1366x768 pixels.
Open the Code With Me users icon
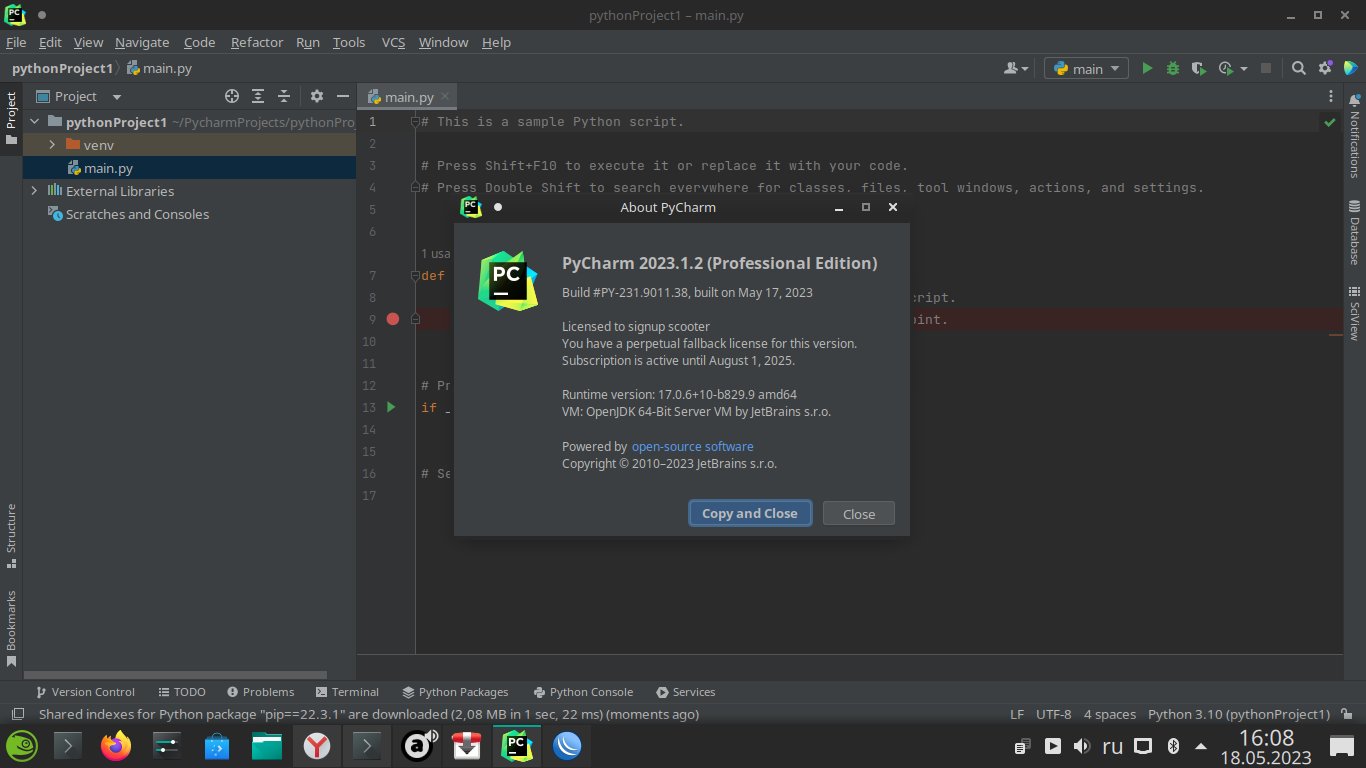tap(1011, 68)
